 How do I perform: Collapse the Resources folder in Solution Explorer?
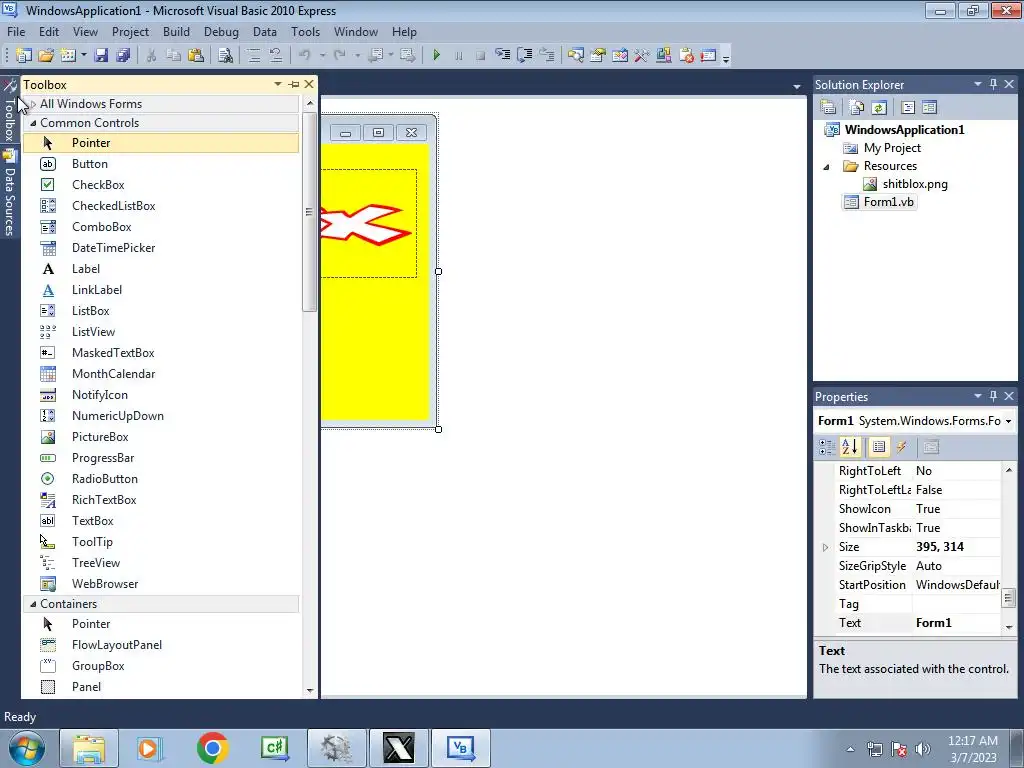point(826,167)
